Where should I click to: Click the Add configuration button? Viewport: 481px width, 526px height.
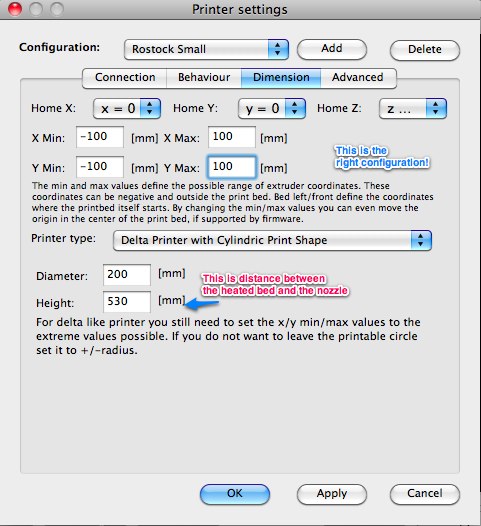point(332,49)
